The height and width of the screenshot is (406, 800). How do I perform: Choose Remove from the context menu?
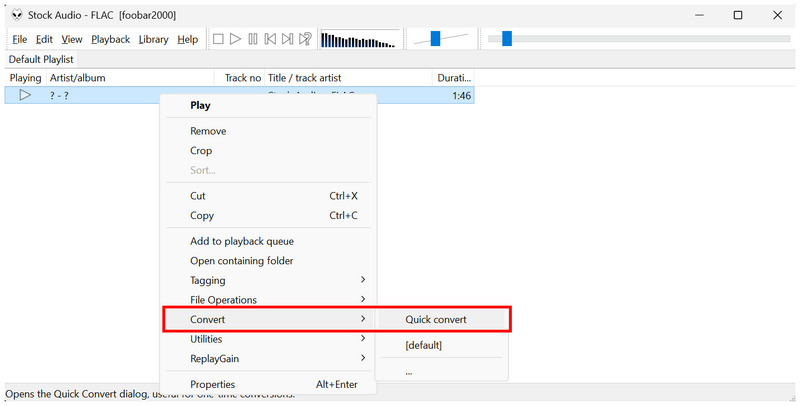click(268, 131)
